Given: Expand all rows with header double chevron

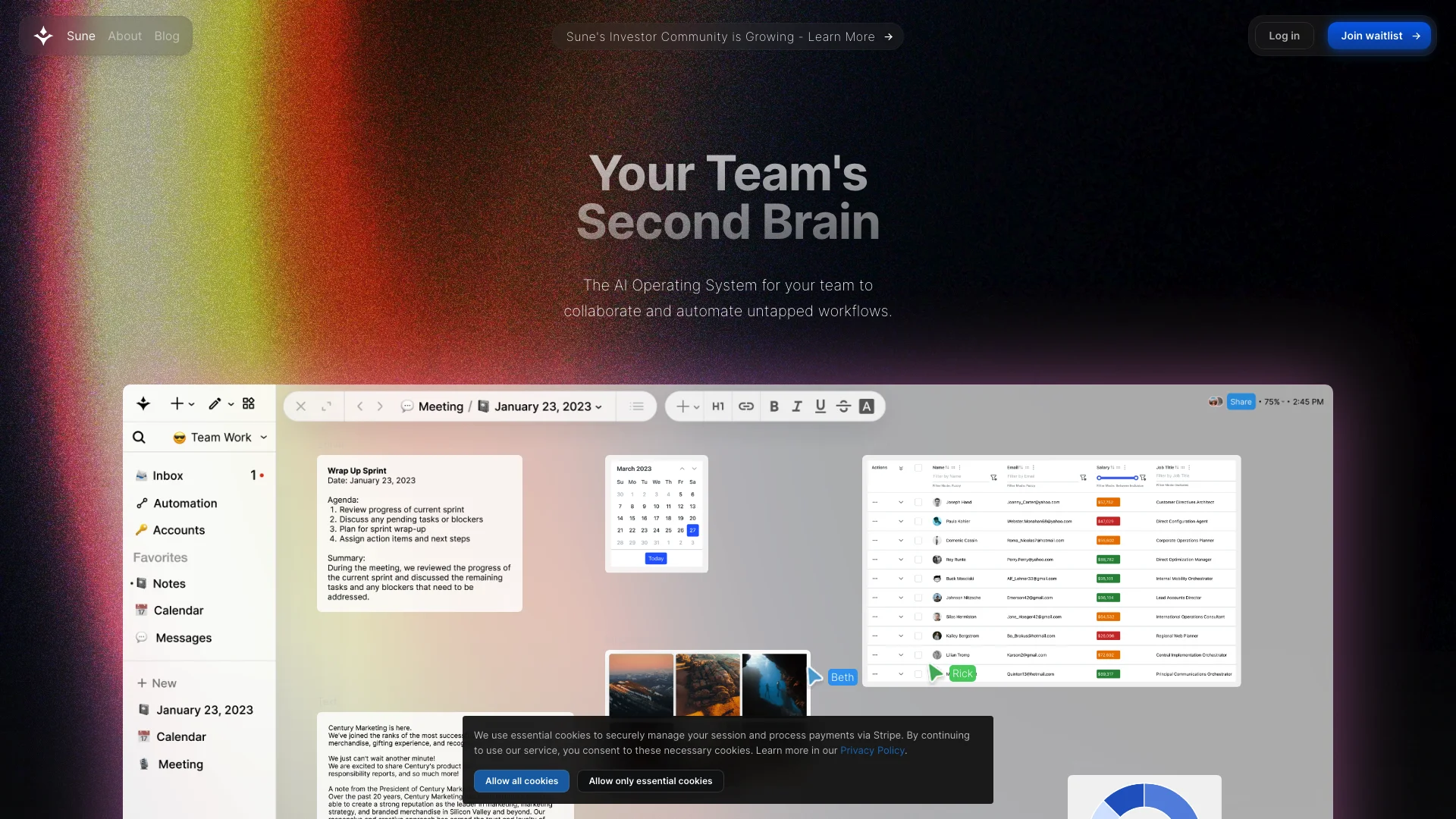Looking at the screenshot, I should pyautogui.click(x=901, y=468).
